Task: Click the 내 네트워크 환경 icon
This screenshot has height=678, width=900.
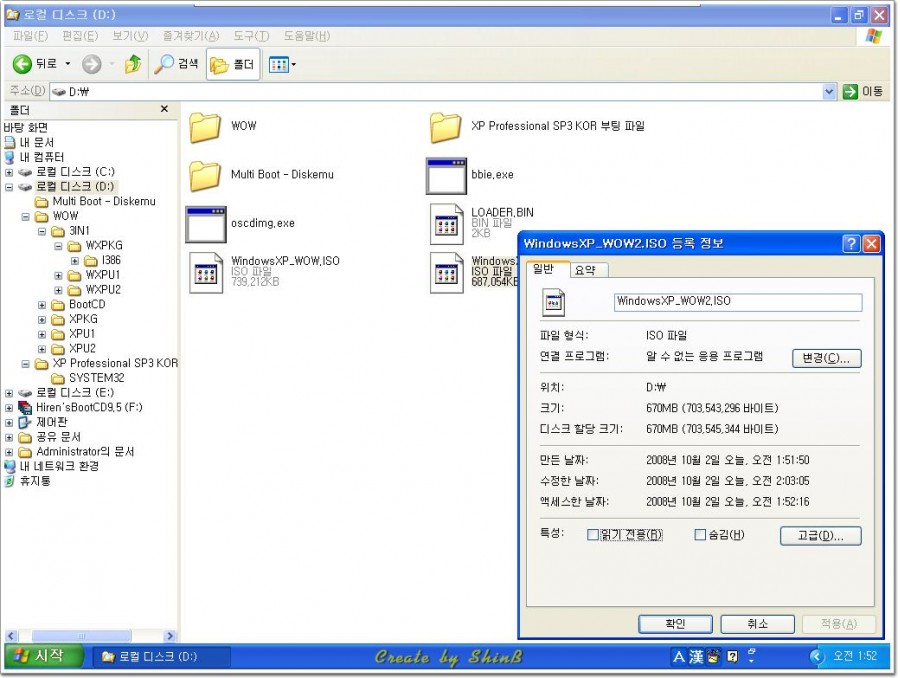Action: pyautogui.click(x=10, y=466)
